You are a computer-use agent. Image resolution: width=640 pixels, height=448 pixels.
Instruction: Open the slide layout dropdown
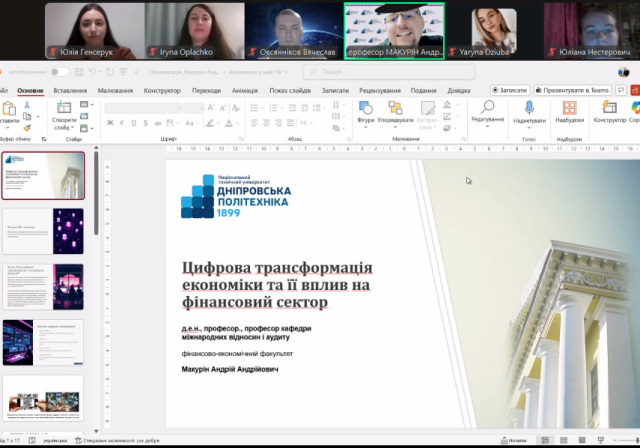point(87,104)
